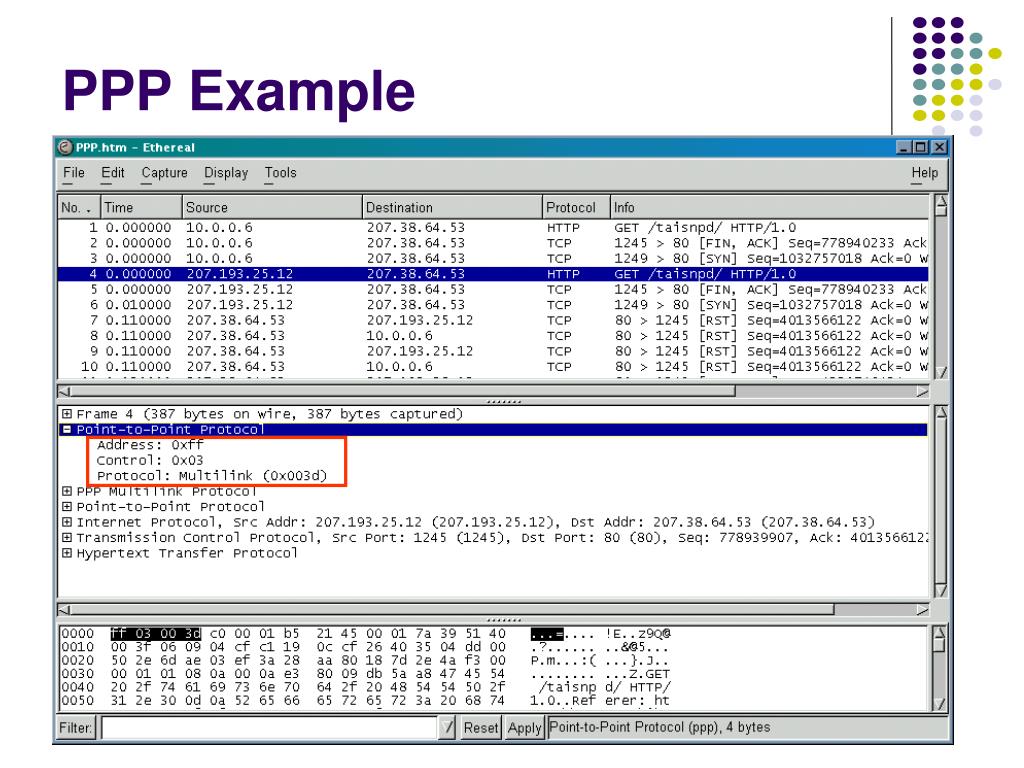Click scroll-down arrow of hex dump pane
The height and width of the screenshot is (768, 1024).
pyautogui.click(x=940, y=704)
